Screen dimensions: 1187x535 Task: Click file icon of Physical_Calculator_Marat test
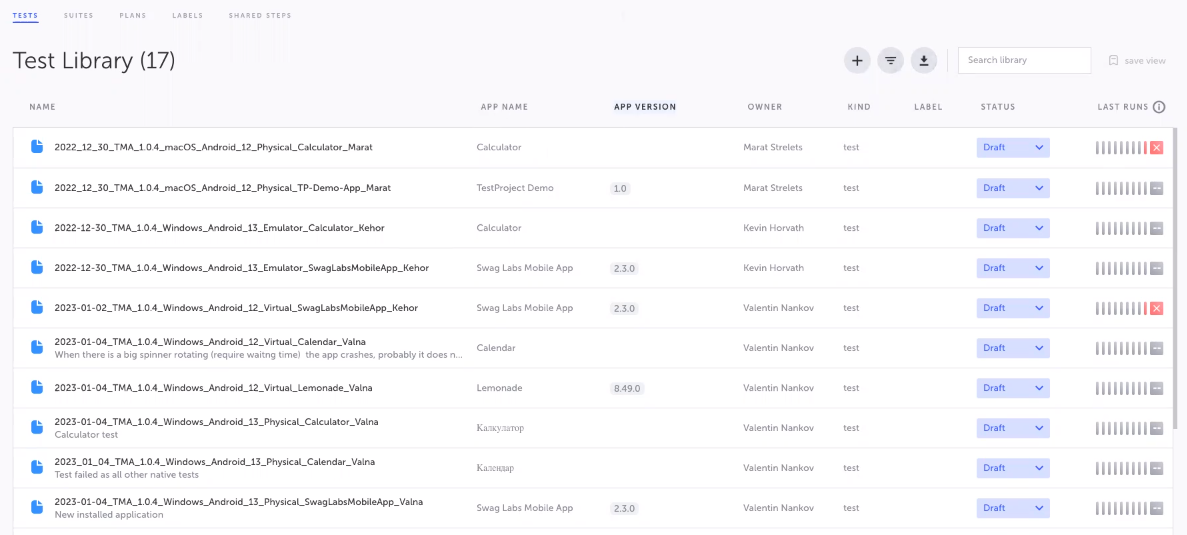pyautogui.click(x=37, y=147)
